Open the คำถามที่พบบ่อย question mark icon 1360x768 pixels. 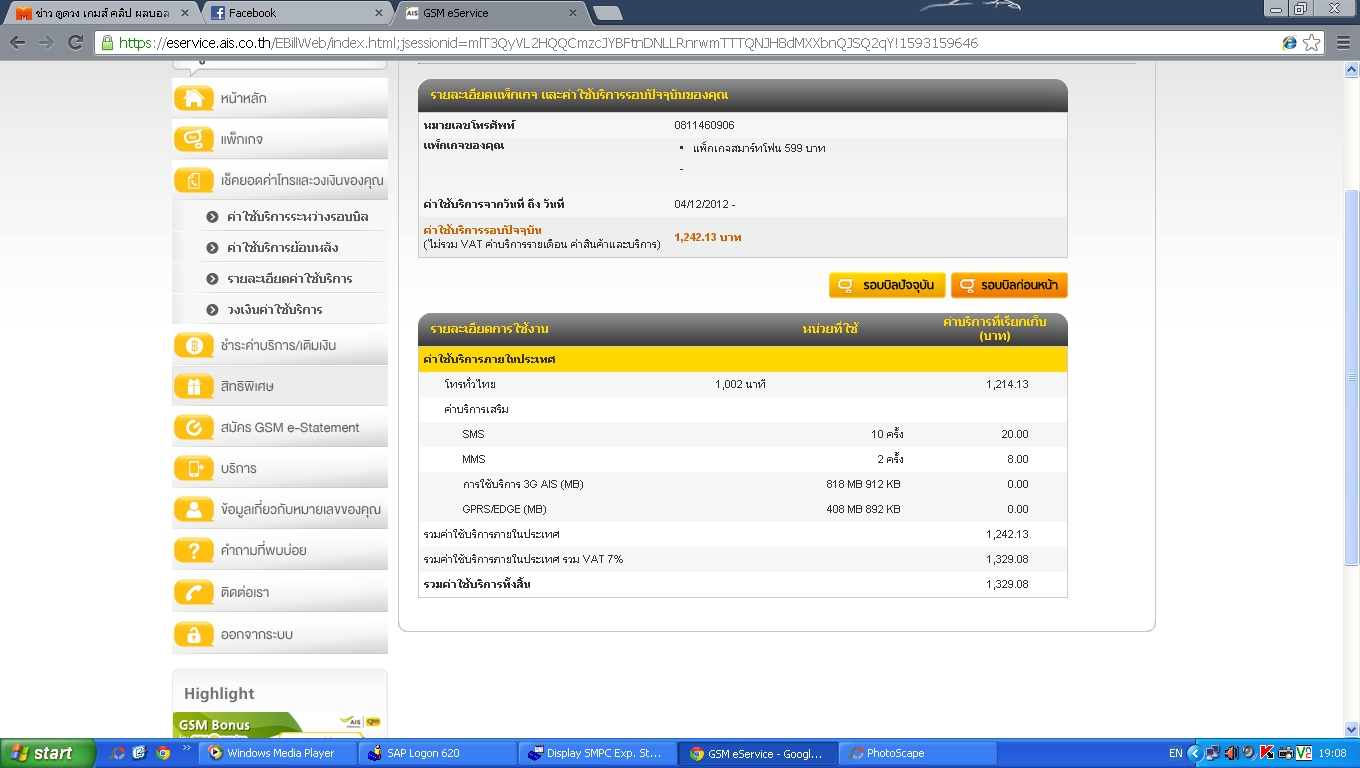pos(193,550)
